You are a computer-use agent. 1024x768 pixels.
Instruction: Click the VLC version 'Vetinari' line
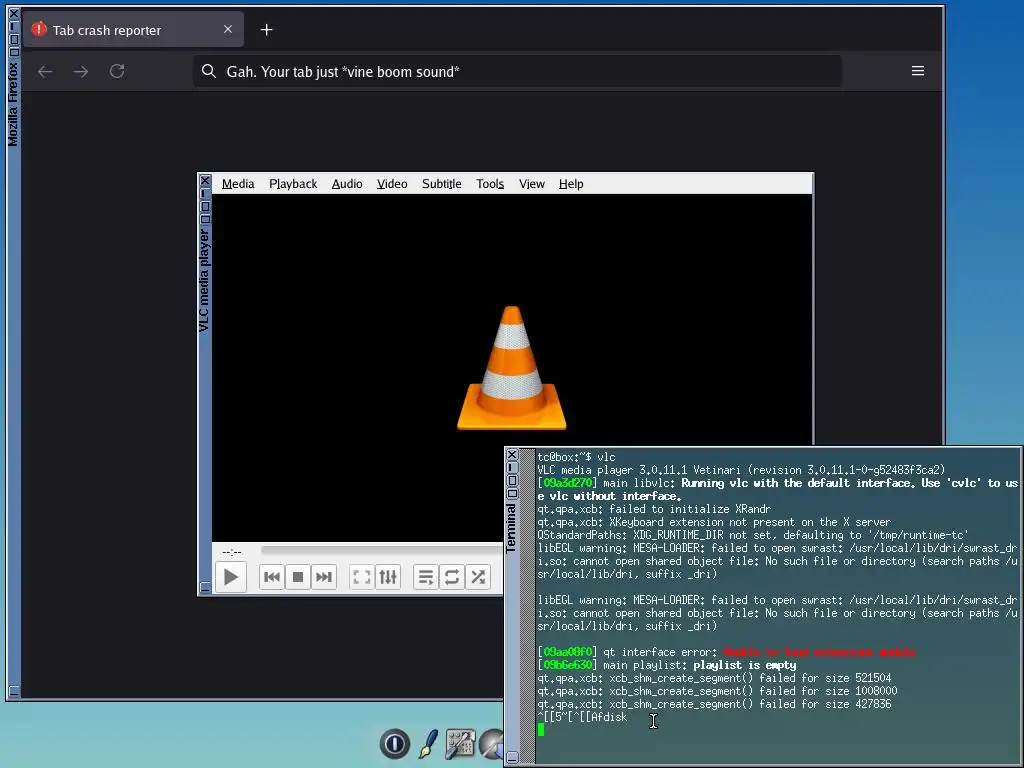(741, 470)
